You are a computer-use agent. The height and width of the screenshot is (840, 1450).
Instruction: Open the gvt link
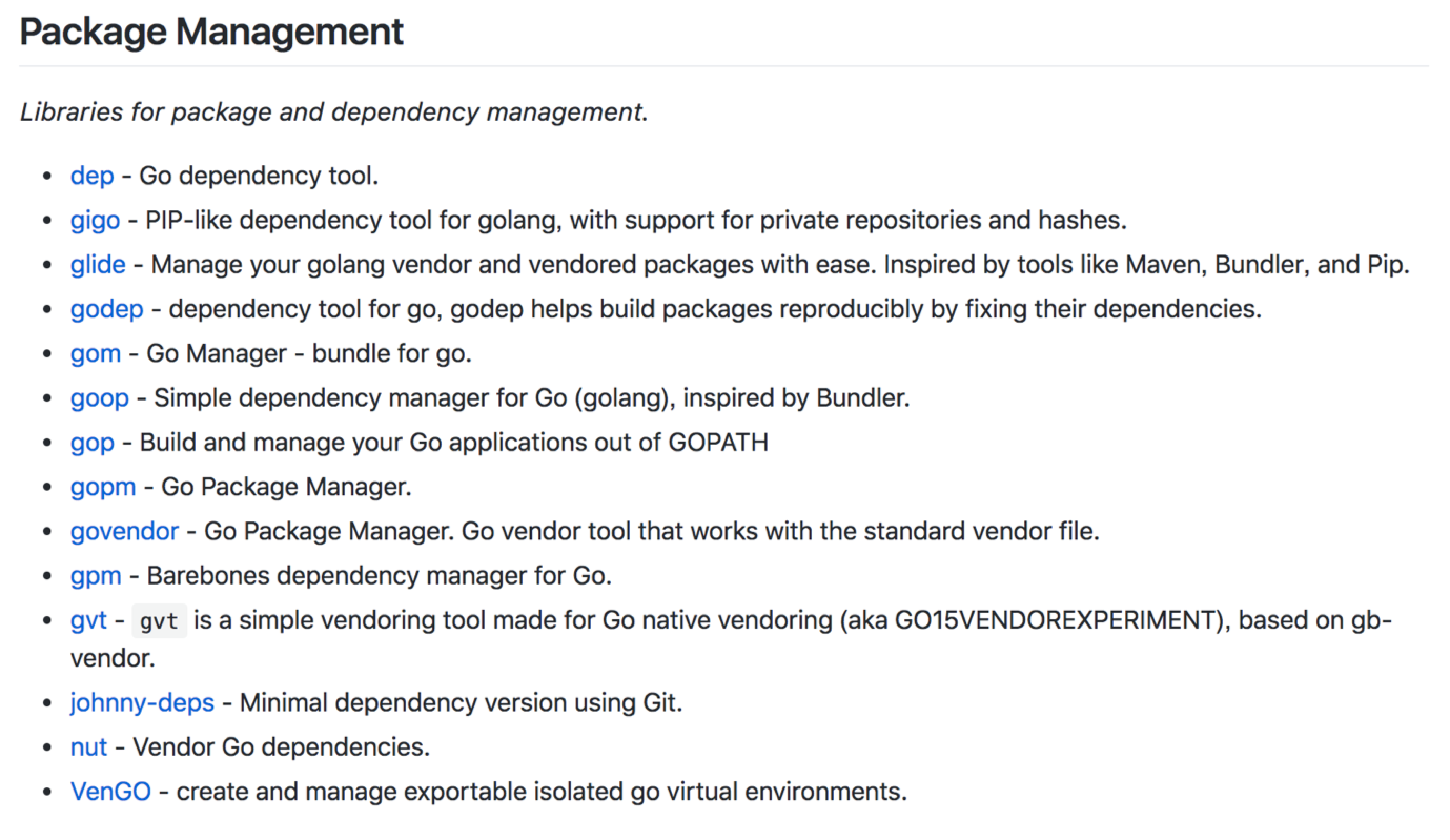[88, 620]
